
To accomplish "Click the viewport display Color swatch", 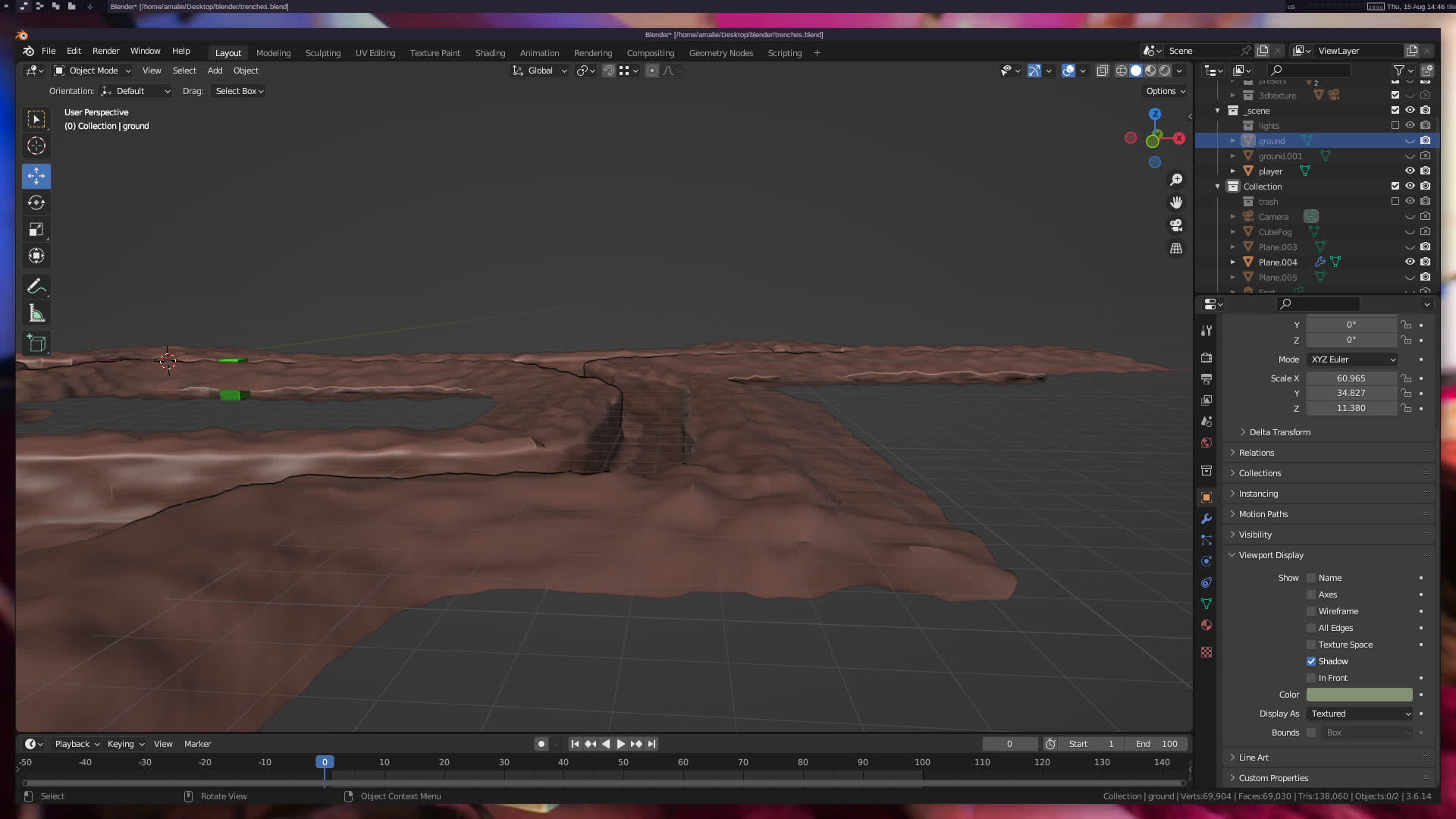I will point(1359,695).
